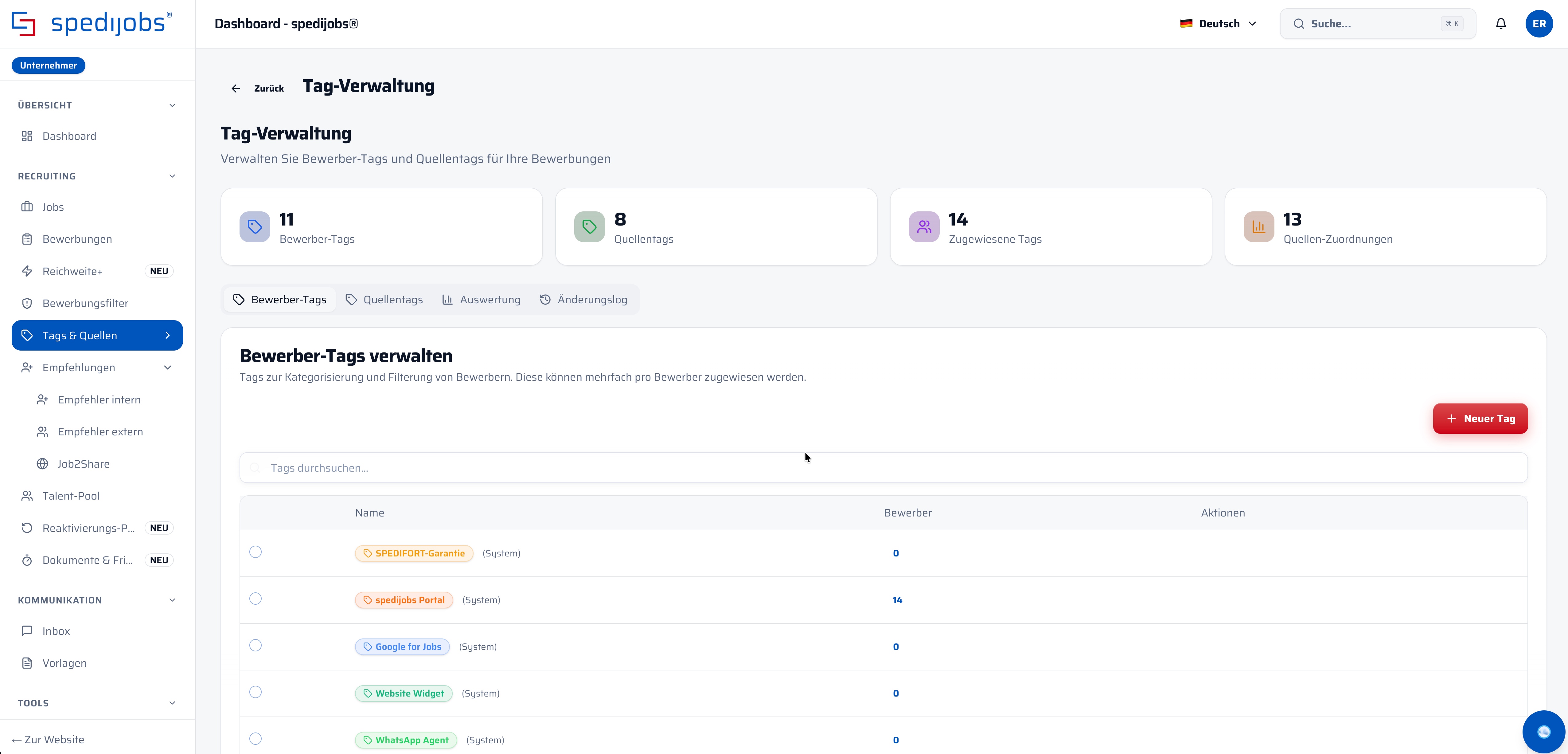
Task: Open Talent-Pool in the sidebar
Action: (97, 496)
